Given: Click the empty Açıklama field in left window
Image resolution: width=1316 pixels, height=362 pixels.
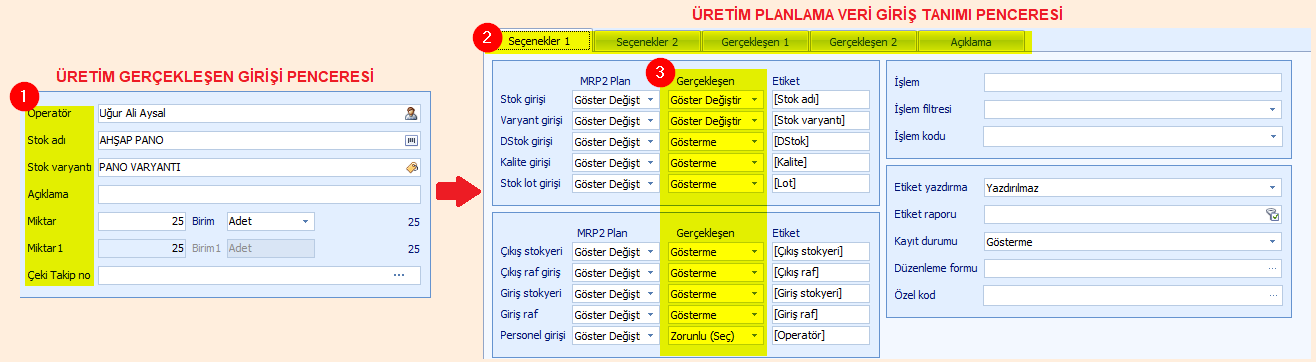Looking at the screenshot, I should (259, 194).
